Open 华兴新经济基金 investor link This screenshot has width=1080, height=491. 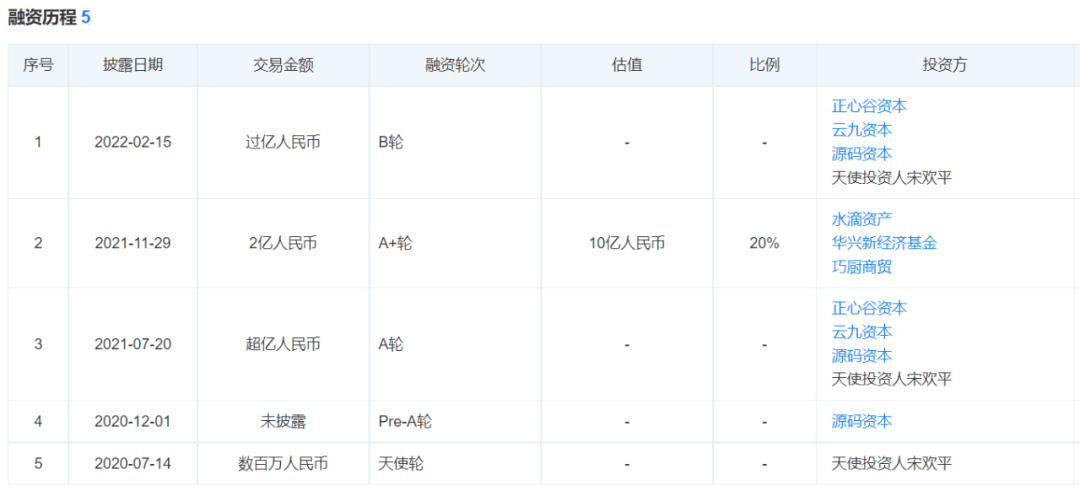tap(884, 243)
